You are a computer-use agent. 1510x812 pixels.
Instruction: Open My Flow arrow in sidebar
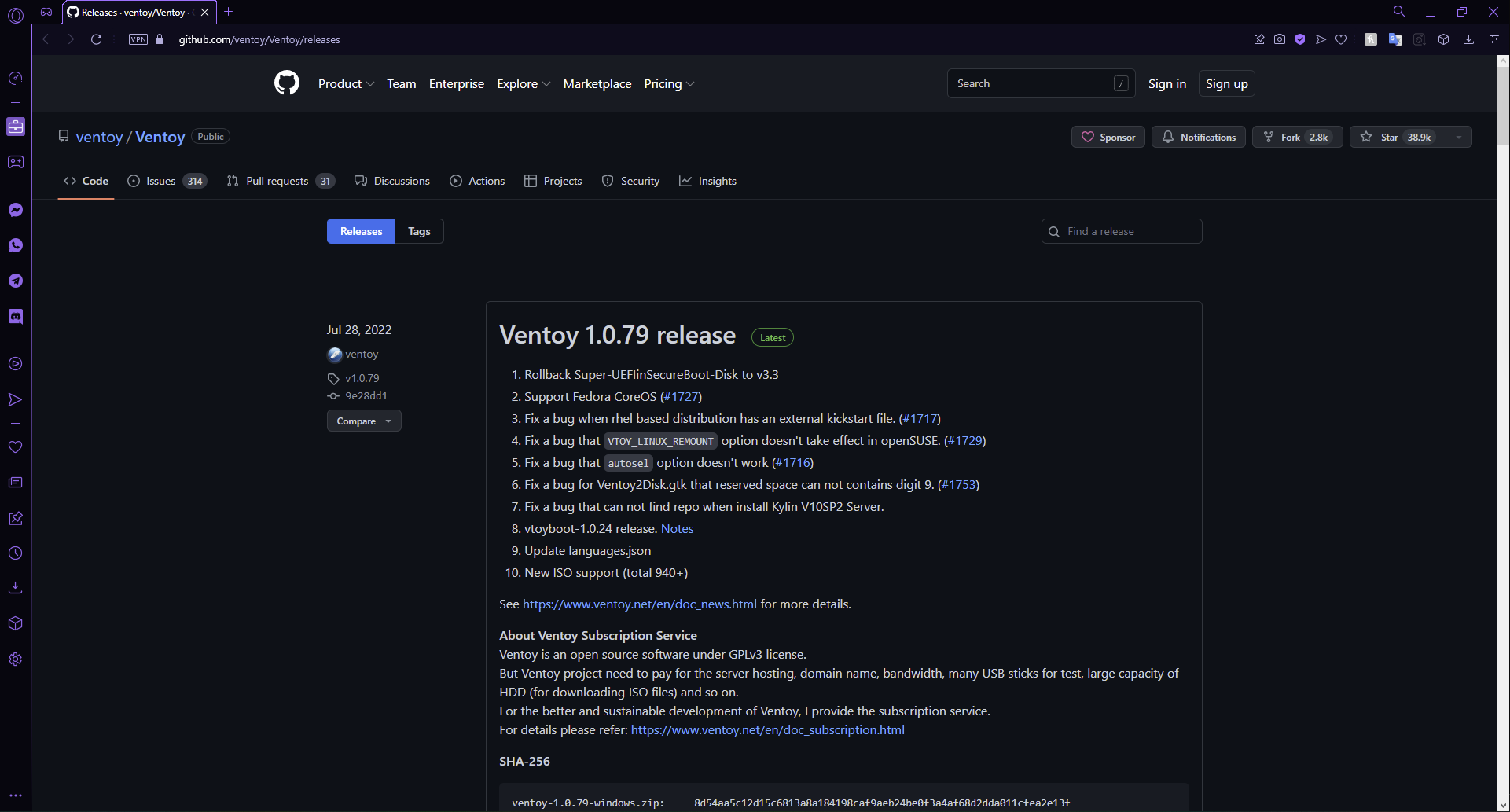(x=15, y=399)
